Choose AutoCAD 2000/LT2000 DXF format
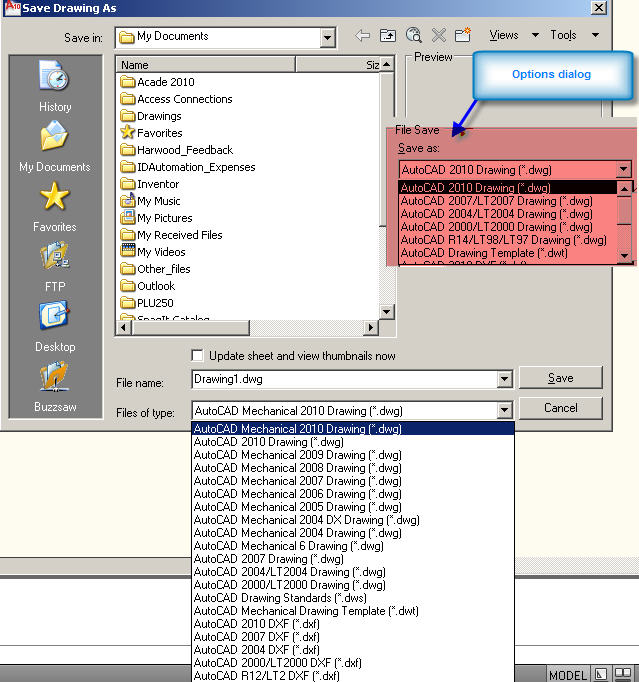Screen dimensions: 639x682 click(x=353, y=662)
